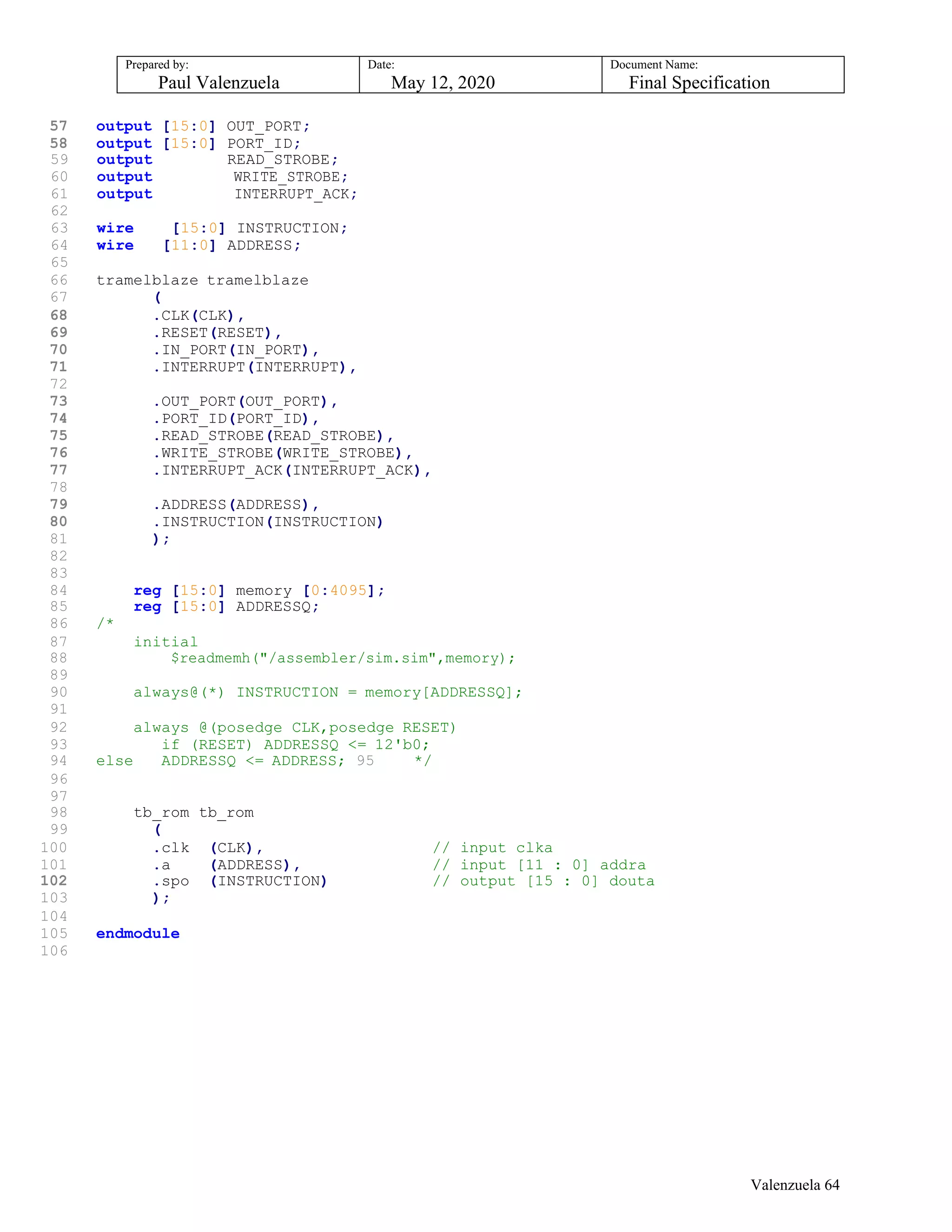Image resolution: width=952 pixels, height=1232 pixels.
Task: Click the document name 'Final Specification'
Action: 699,83
